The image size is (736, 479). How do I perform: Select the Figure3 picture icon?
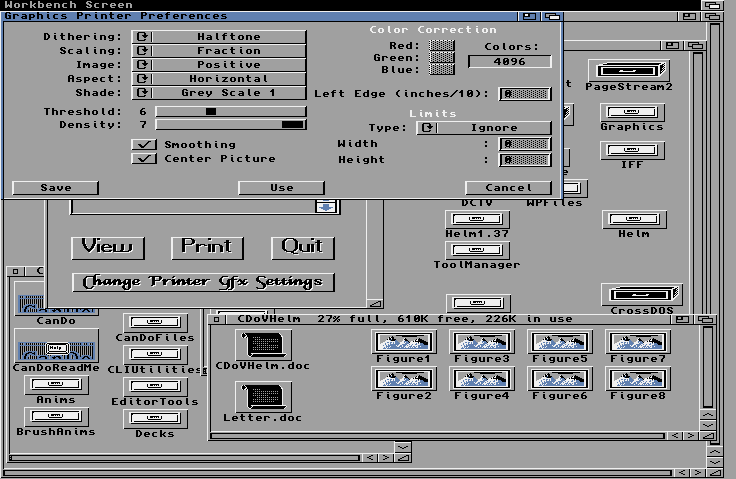pyautogui.click(x=482, y=342)
